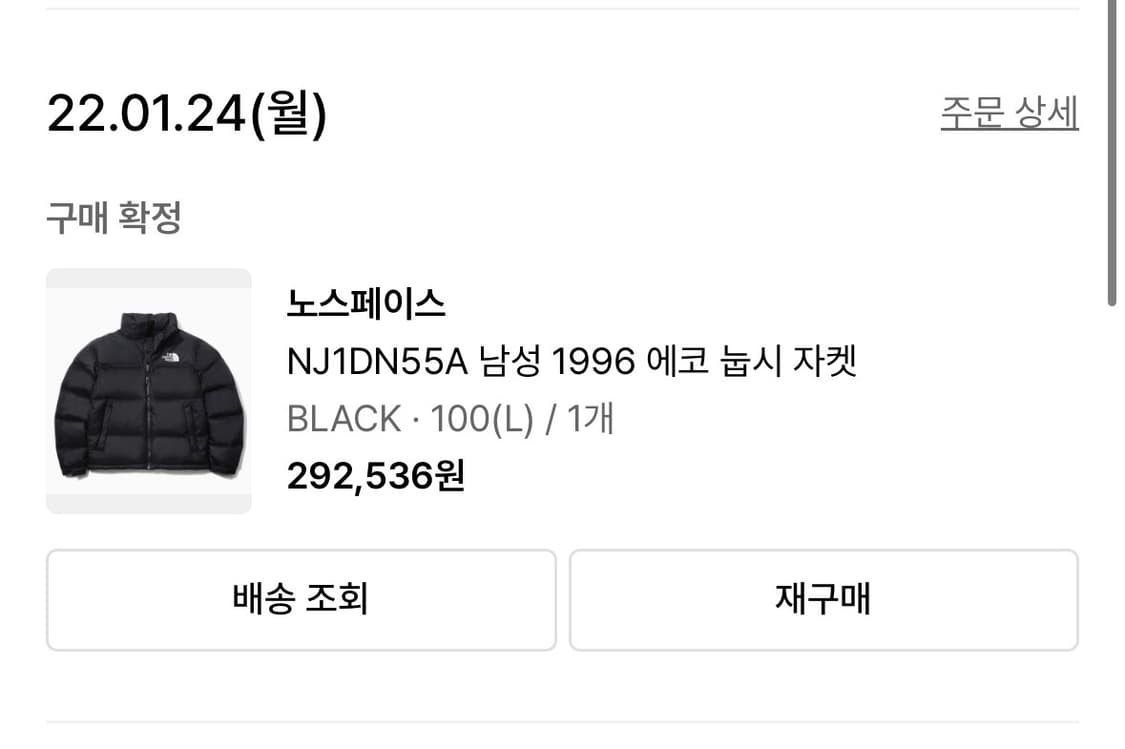
Task: View order details for the January 24 order
Action: point(1009,112)
